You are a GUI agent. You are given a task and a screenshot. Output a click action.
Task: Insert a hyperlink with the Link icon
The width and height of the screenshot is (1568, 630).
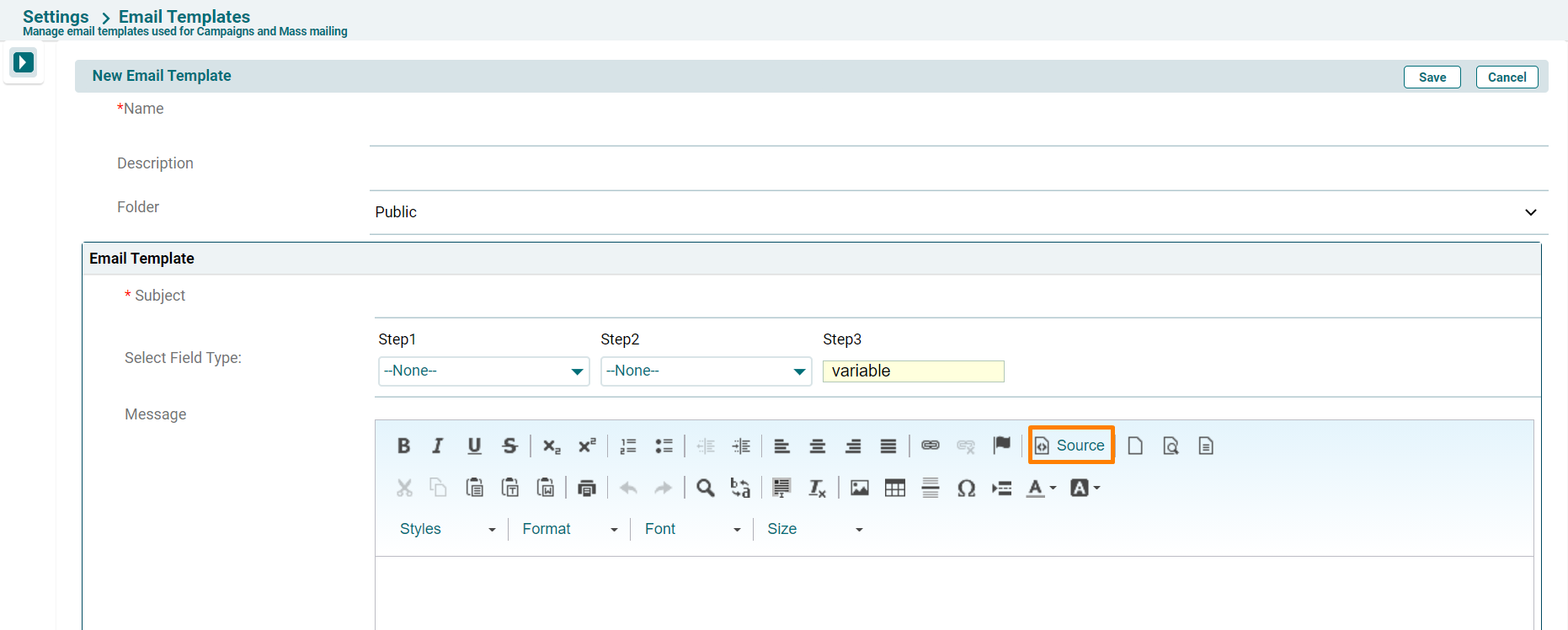930,446
